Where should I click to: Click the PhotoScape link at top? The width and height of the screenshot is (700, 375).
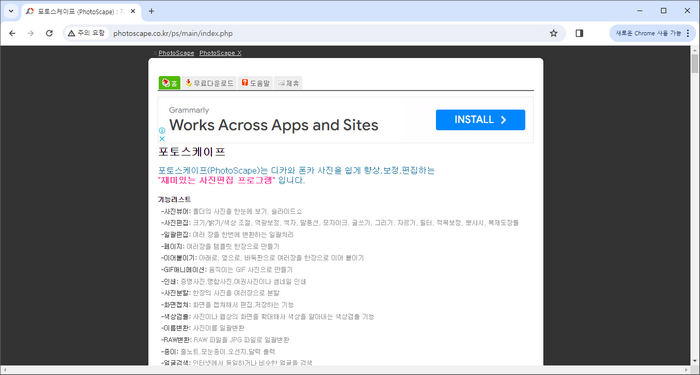click(x=176, y=53)
